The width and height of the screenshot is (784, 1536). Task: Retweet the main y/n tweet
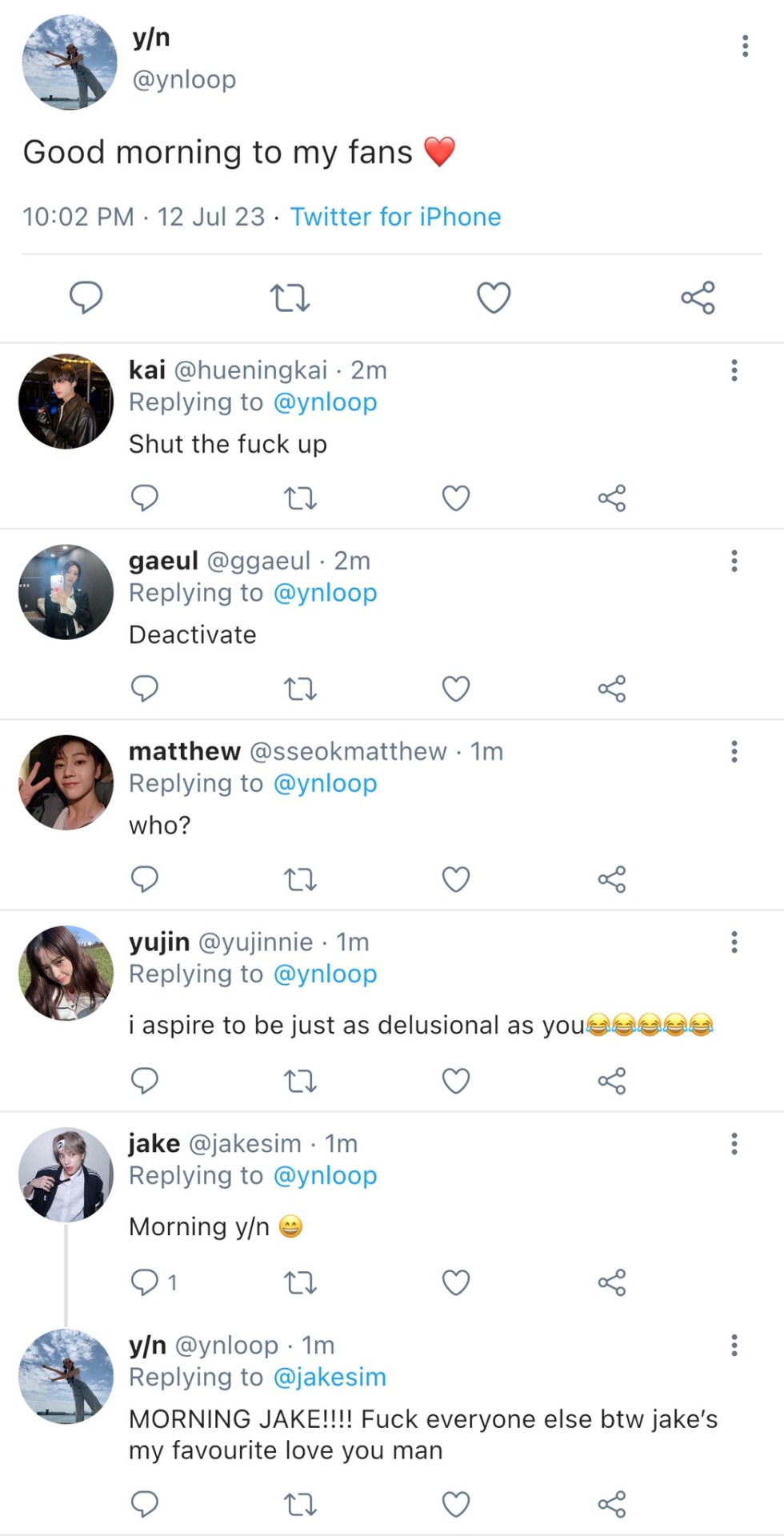290,298
